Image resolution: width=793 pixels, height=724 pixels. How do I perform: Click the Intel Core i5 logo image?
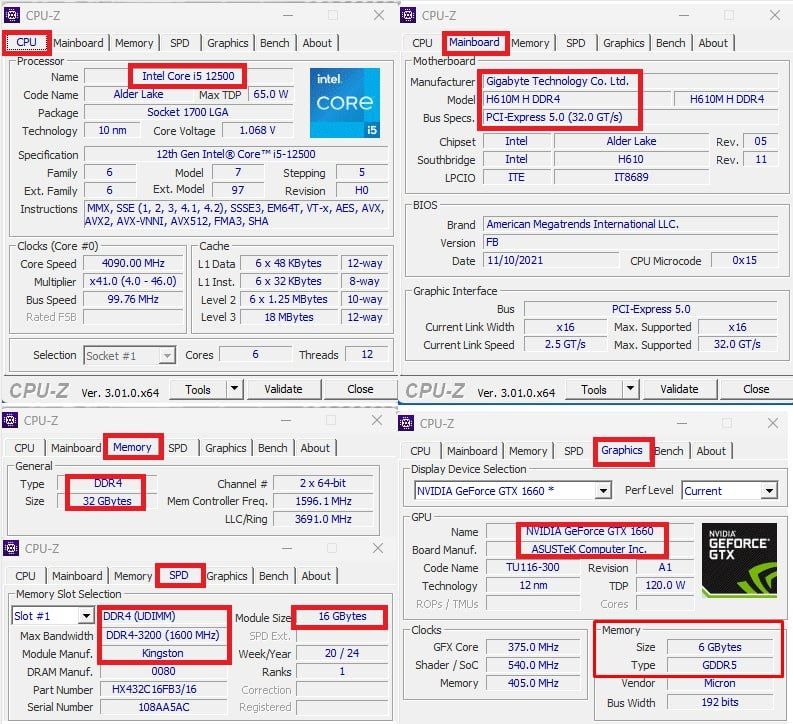pos(345,103)
